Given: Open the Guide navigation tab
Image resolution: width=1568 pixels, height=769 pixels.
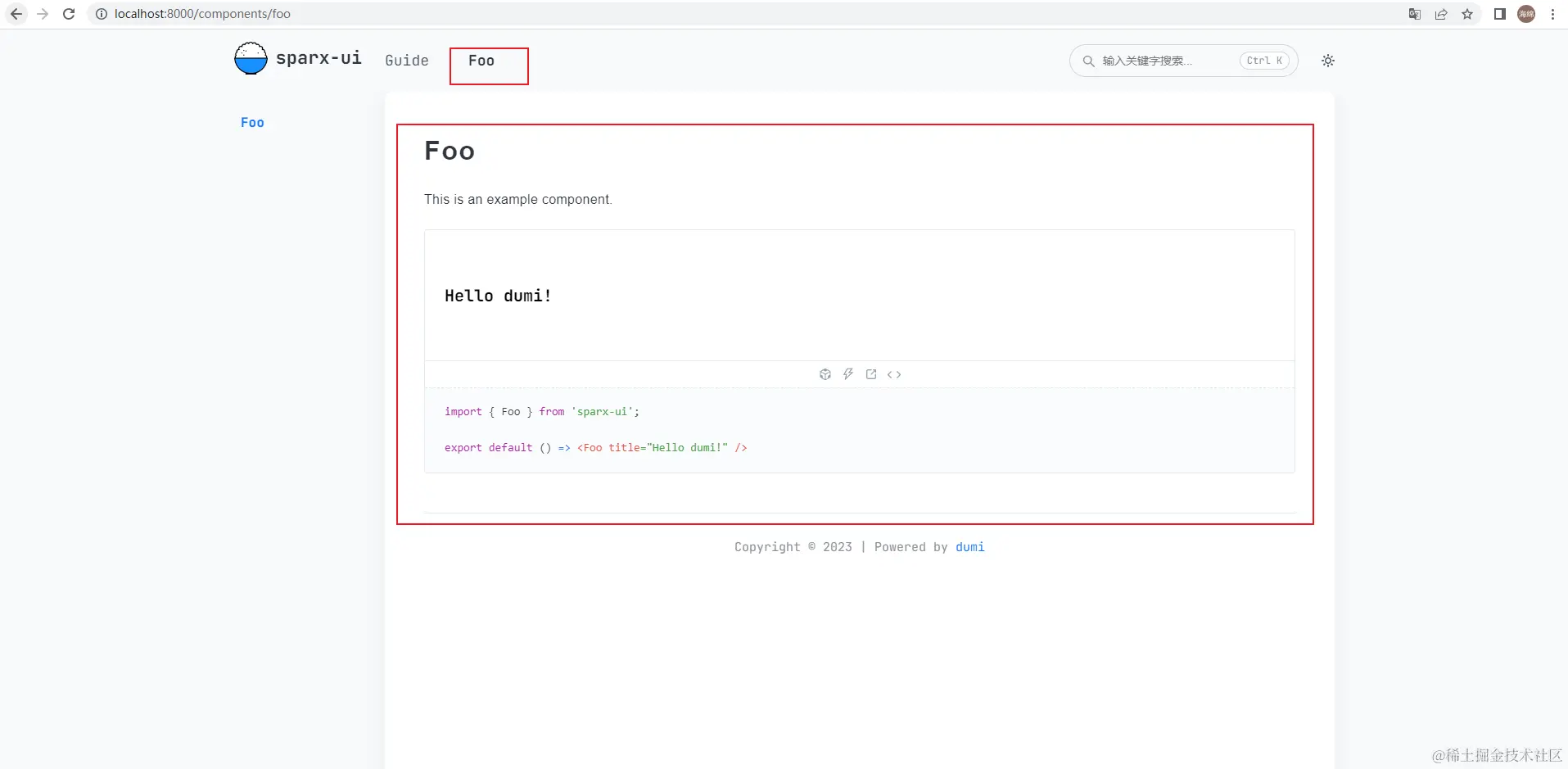Looking at the screenshot, I should [x=407, y=61].
